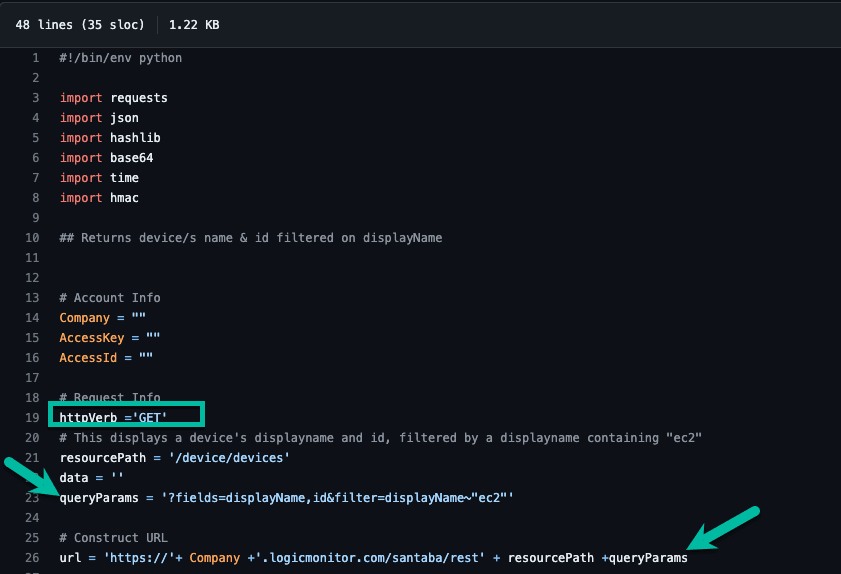Click the 'AccessKey = ""' line
The image size is (841, 574).
tap(110, 337)
